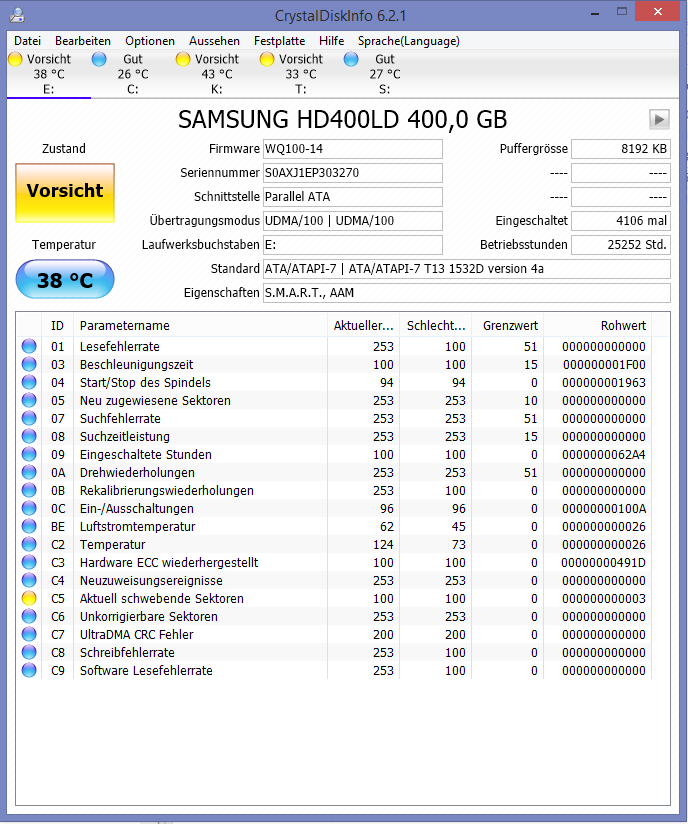Image resolution: width=688 pixels, height=824 pixels.
Task: Click Eingeschaltet value 4106 mal
Action: click(x=621, y=221)
